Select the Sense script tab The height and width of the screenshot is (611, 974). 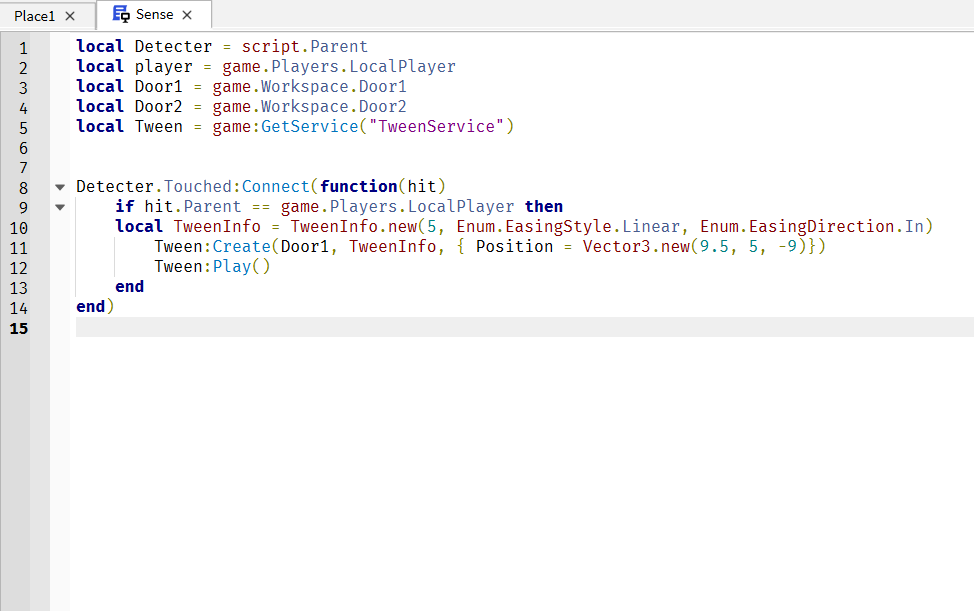(x=154, y=14)
